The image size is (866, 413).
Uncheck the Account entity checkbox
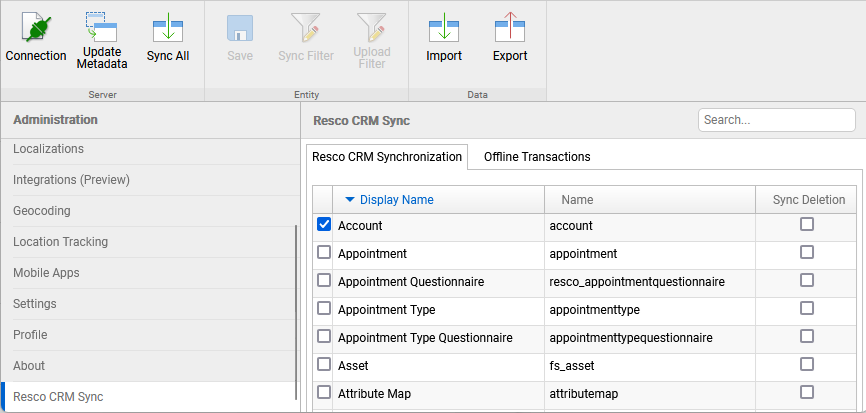(324, 225)
